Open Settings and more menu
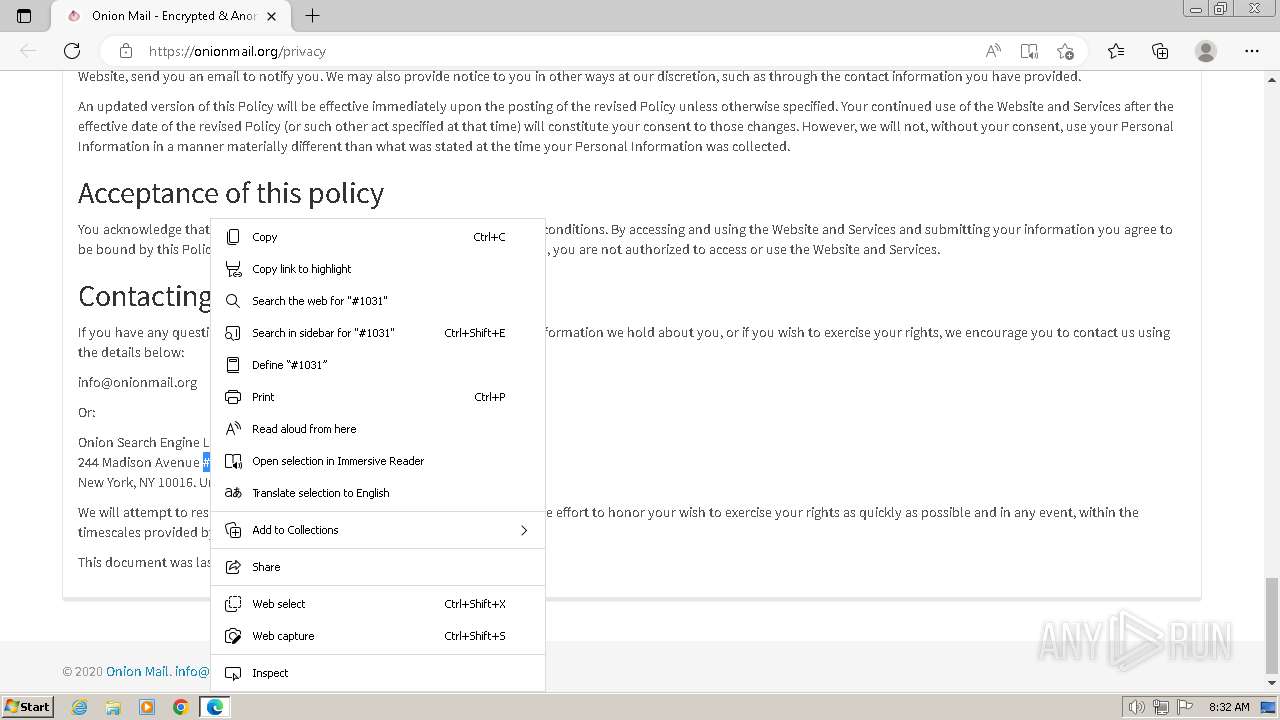Screen dimensions: 1280x720 point(1252,51)
